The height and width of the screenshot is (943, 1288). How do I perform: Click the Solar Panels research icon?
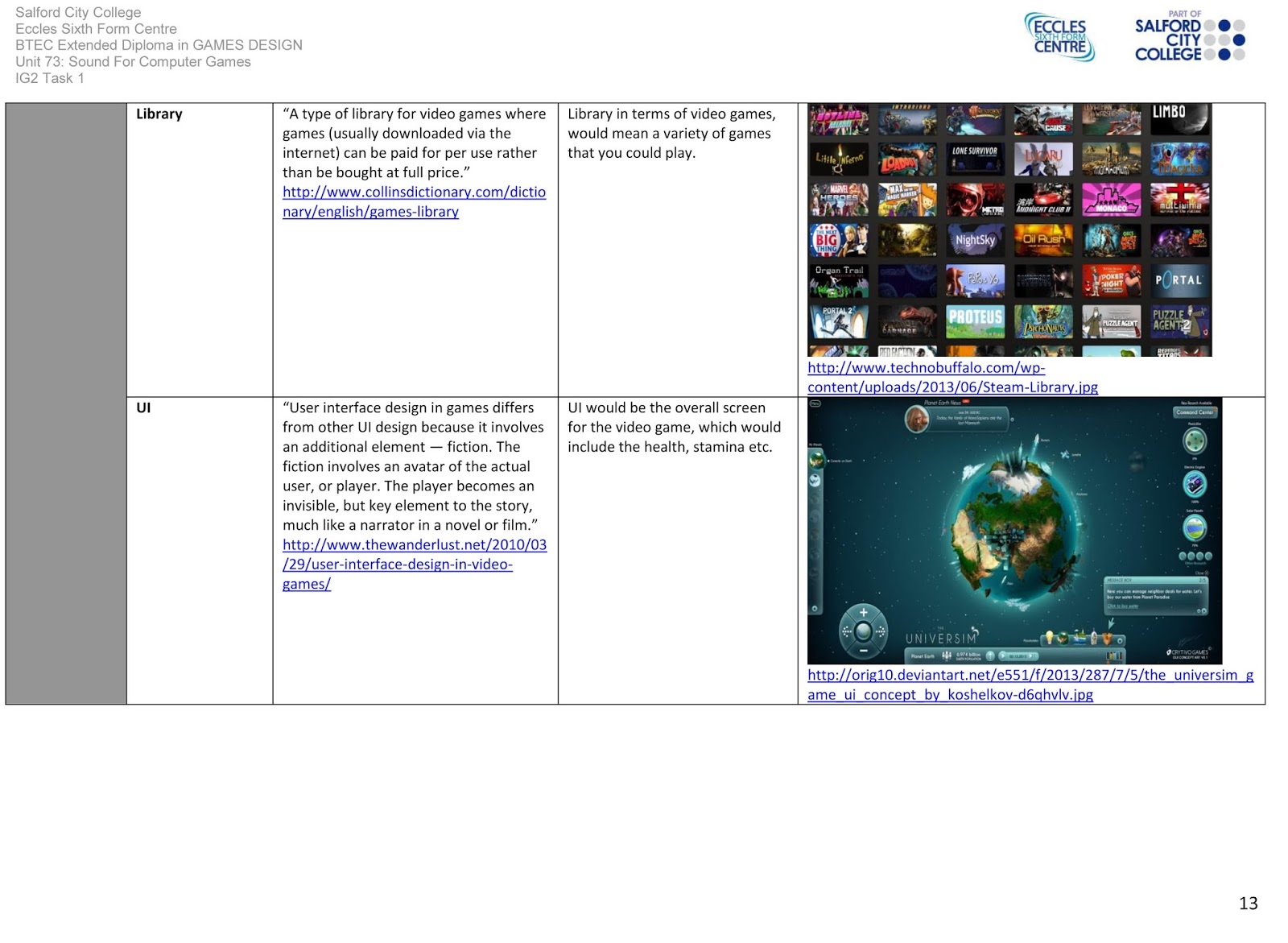[x=1195, y=527]
